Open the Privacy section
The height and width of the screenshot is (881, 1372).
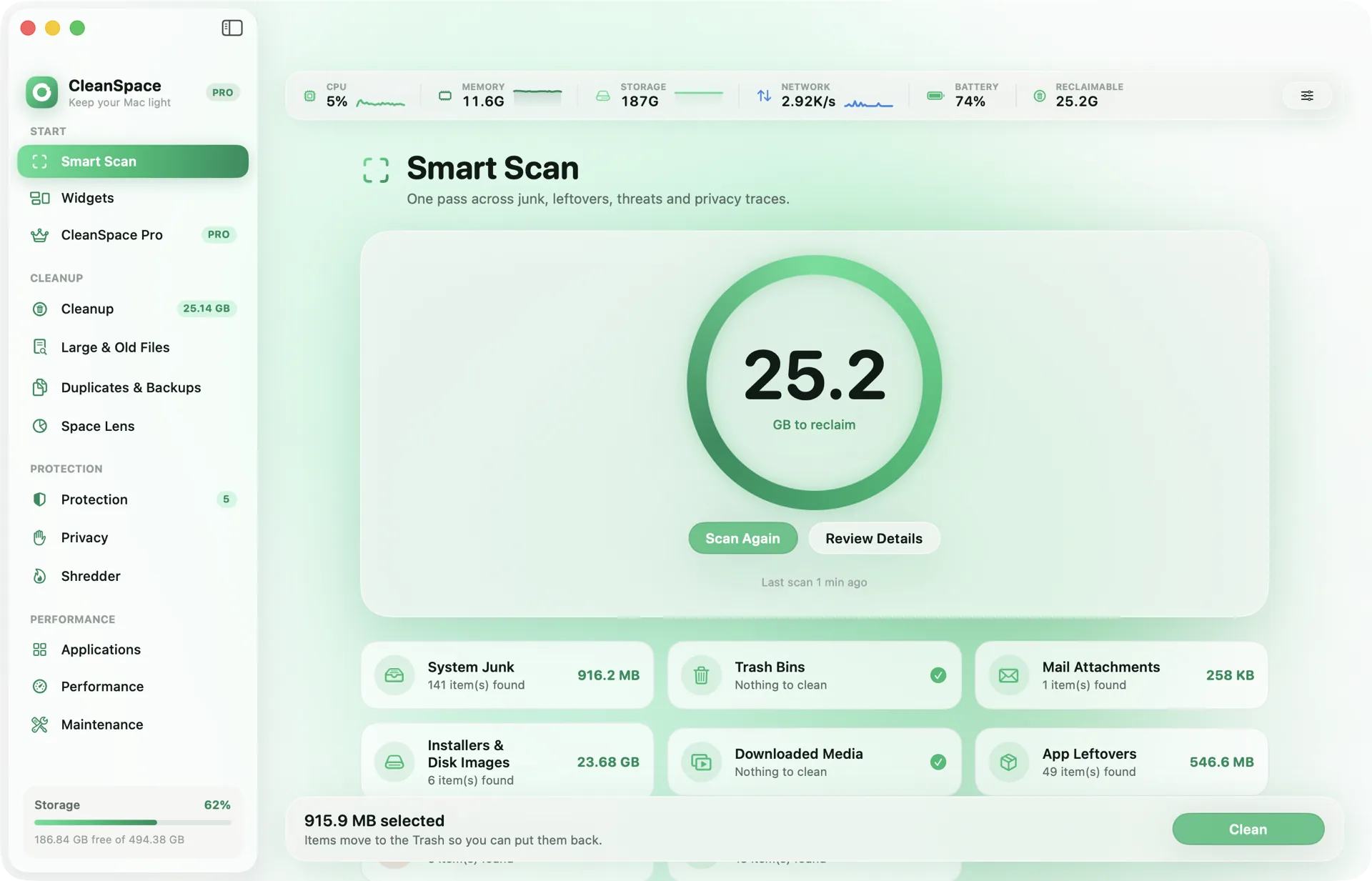pyautogui.click(x=133, y=537)
